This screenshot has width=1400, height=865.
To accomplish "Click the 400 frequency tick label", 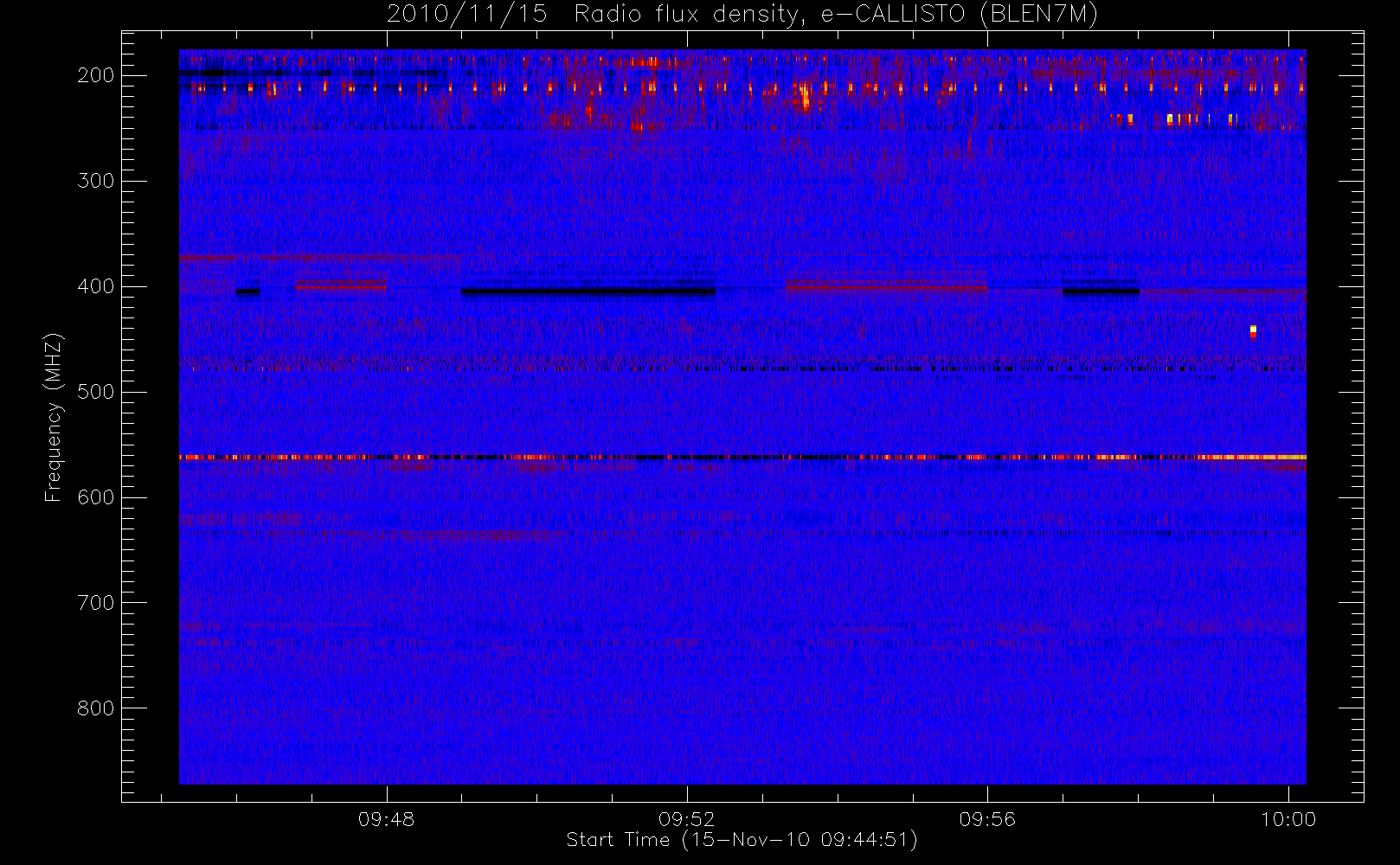I will 96,286.
